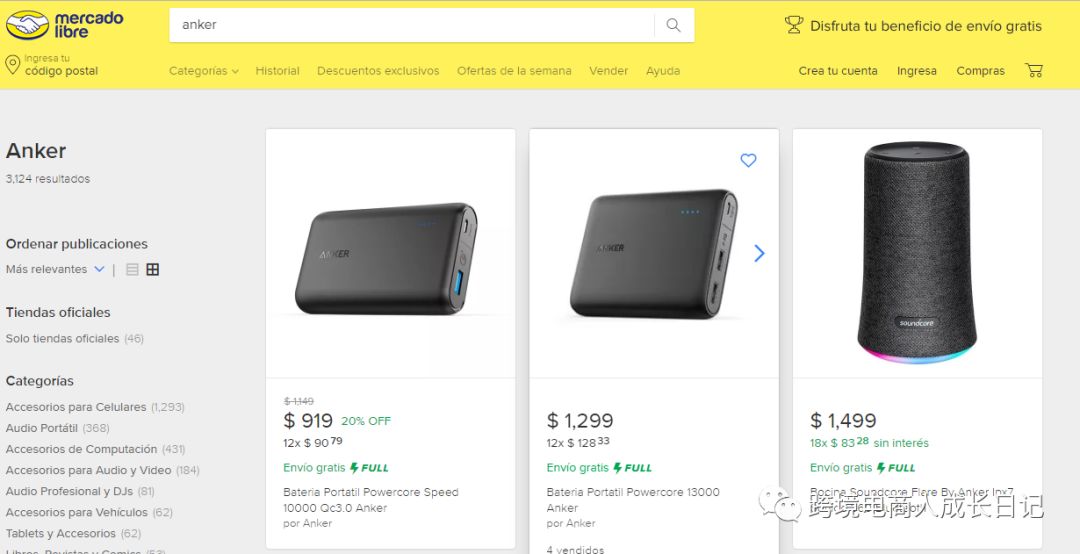Click the trophy free shipping icon
The width and height of the screenshot is (1080, 554).
tap(794, 26)
